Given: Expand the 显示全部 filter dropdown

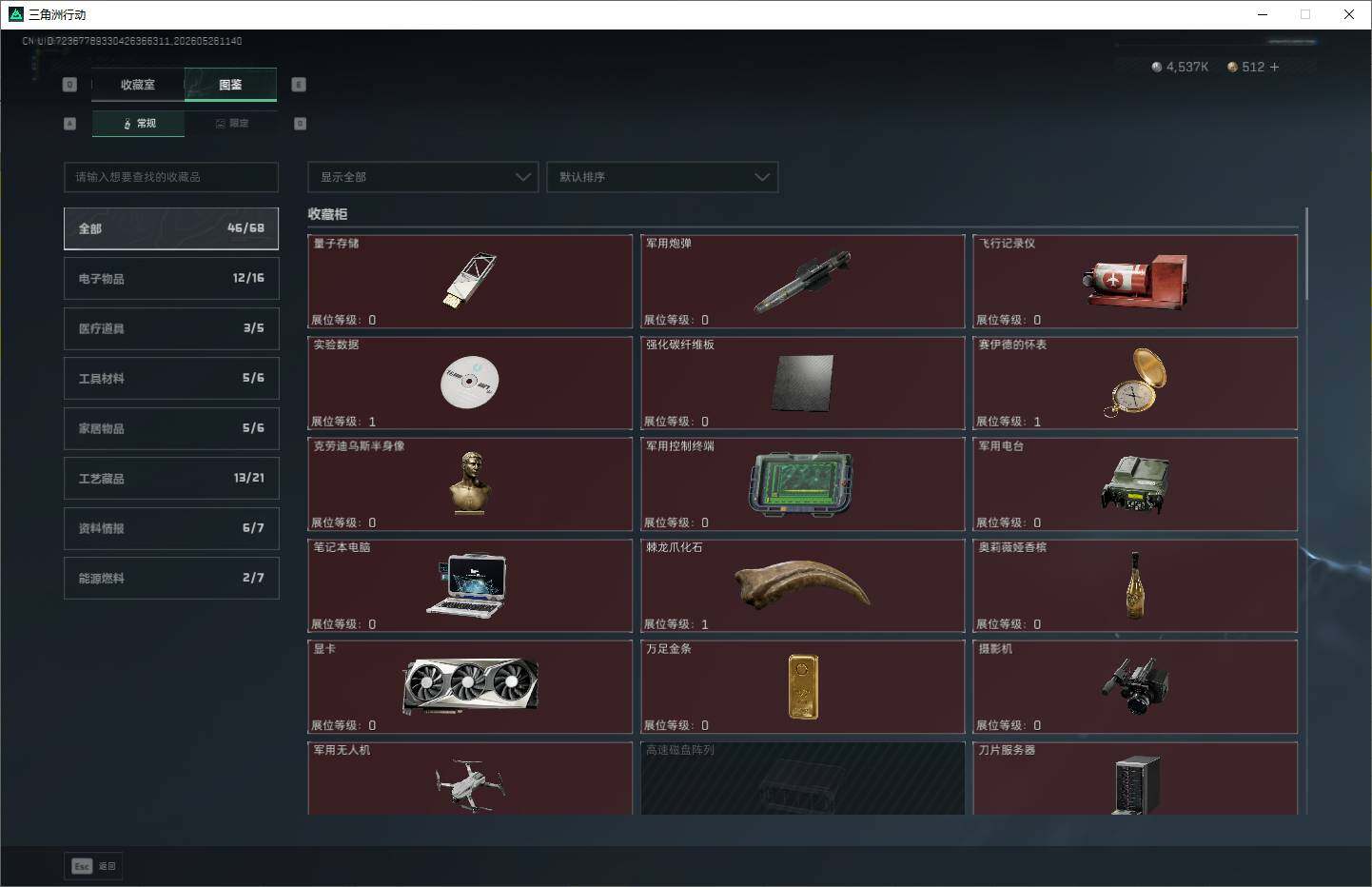Looking at the screenshot, I should [422, 177].
